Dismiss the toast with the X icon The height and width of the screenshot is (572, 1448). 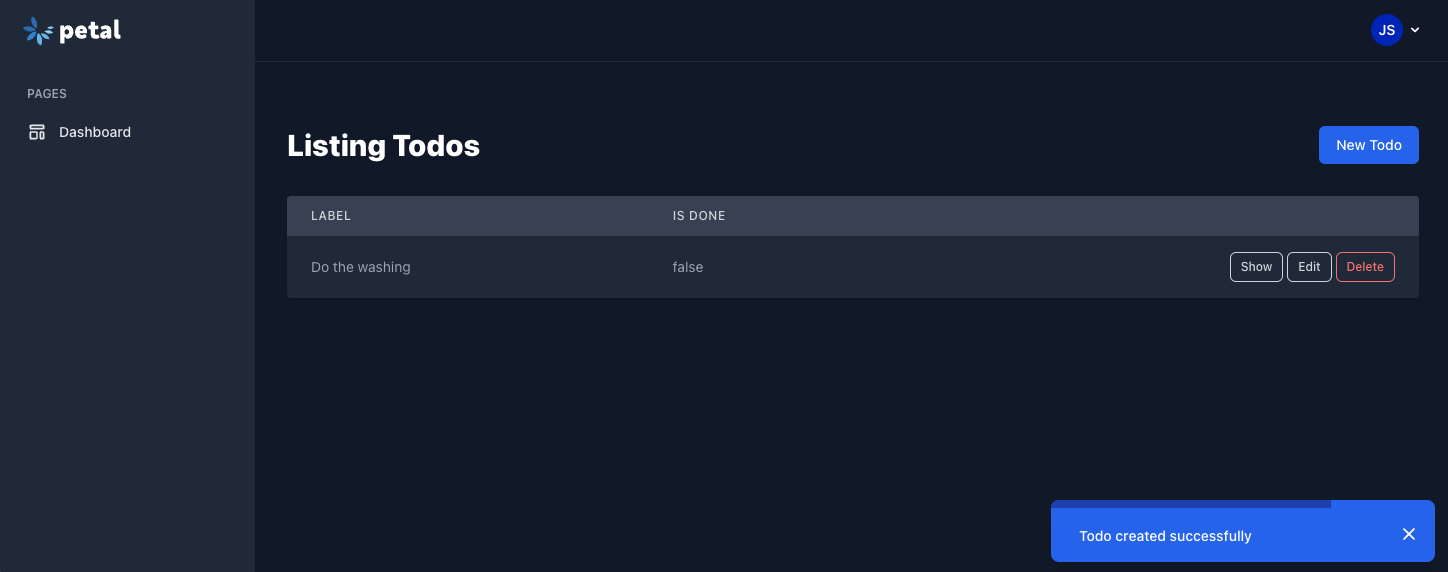1409,534
